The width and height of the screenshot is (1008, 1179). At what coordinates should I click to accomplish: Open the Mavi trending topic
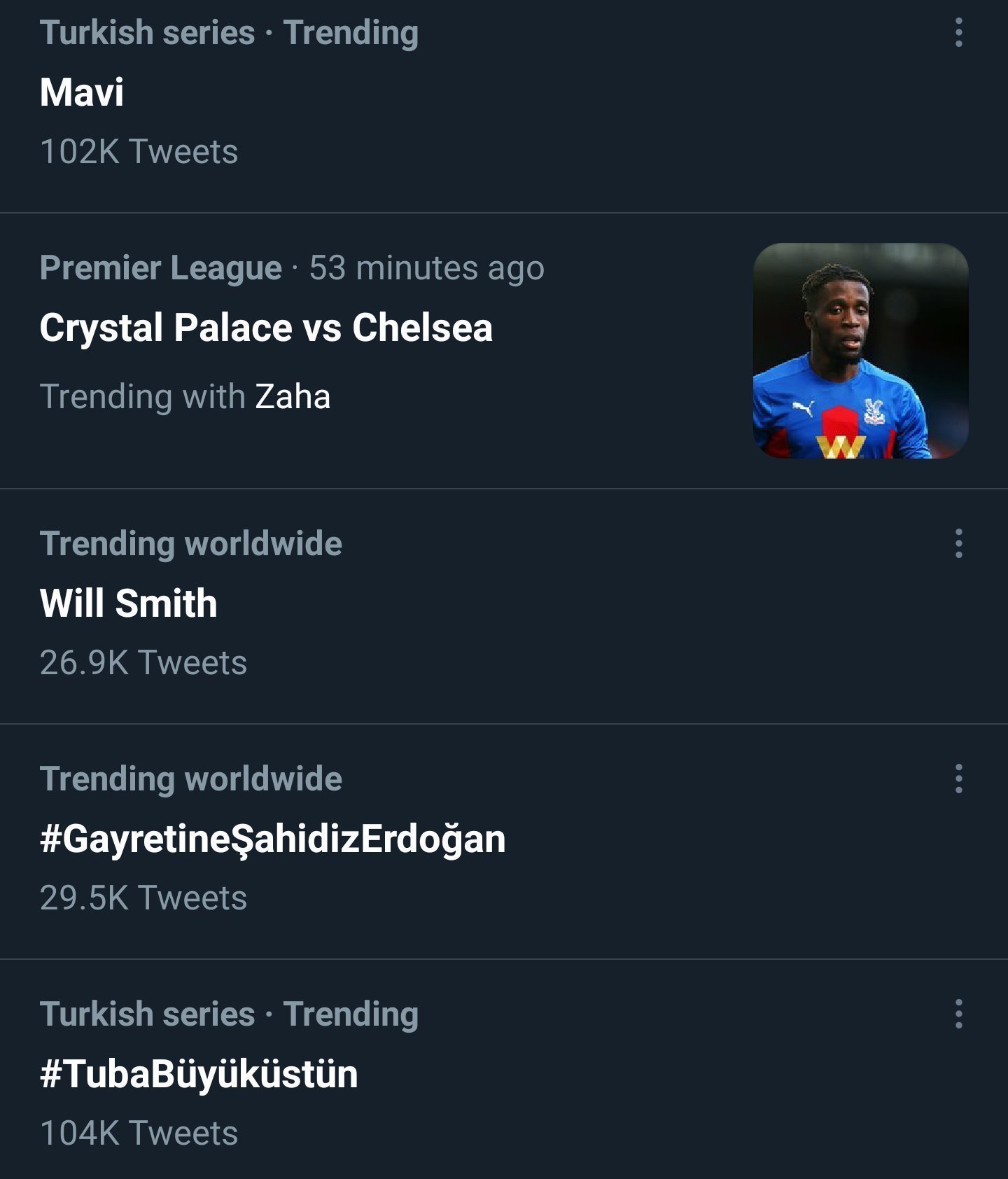(82, 92)
